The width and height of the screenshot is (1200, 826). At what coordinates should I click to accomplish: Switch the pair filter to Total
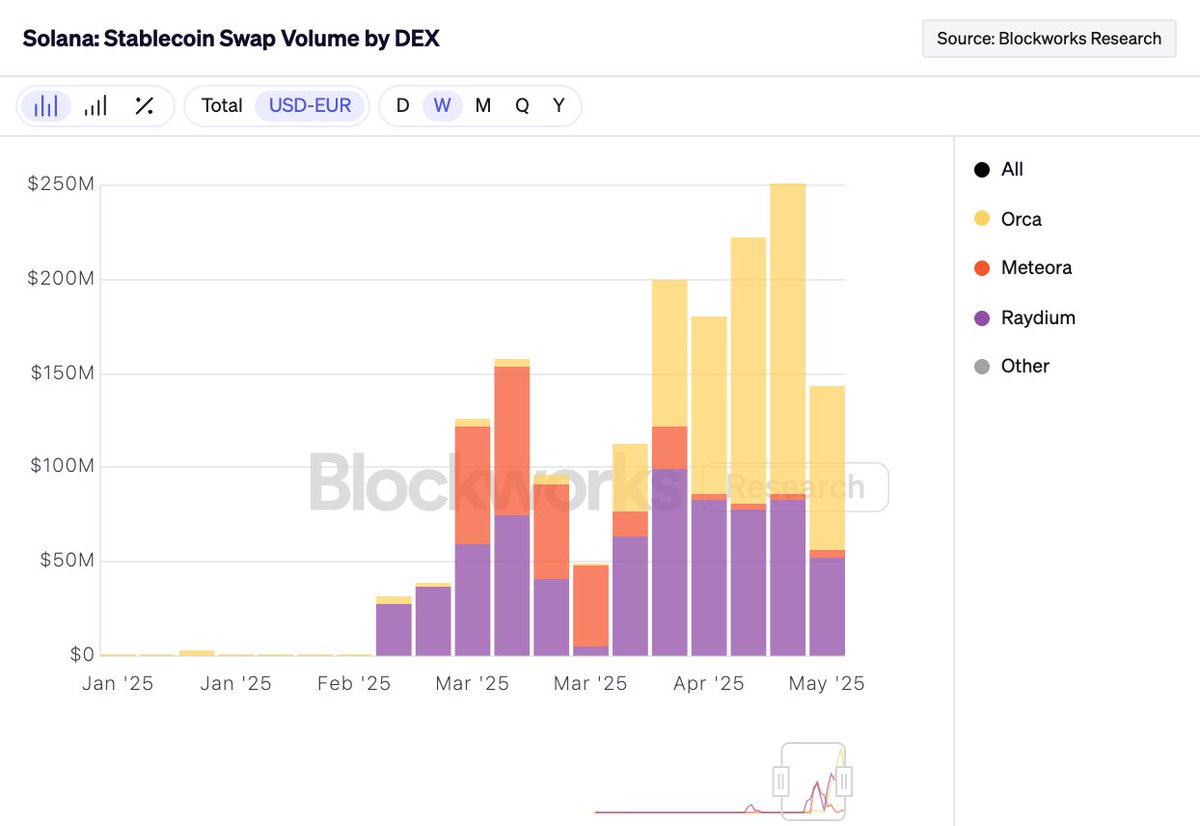click(x=222, y=106)
